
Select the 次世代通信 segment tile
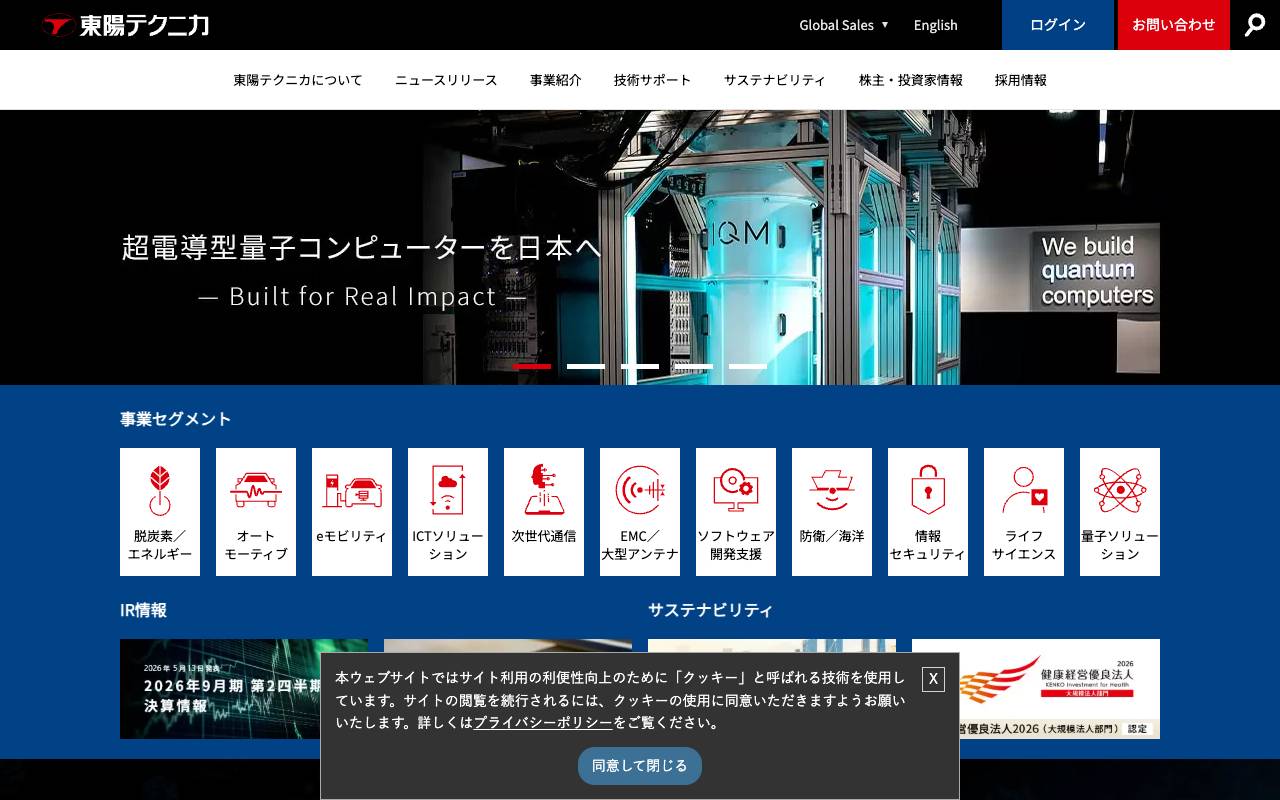[x=544, y=512]
